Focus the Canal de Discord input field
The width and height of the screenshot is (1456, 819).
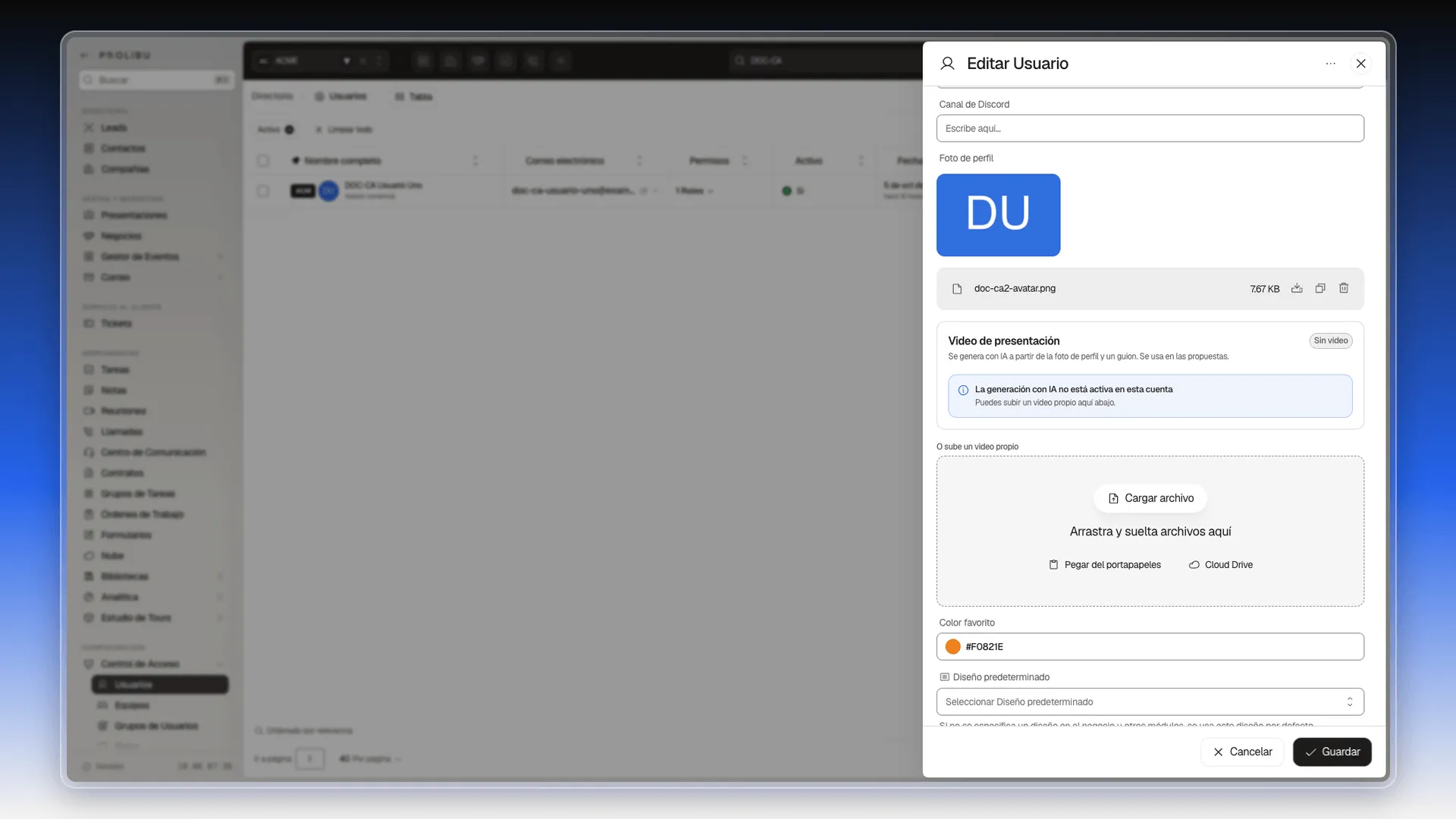1150,128
